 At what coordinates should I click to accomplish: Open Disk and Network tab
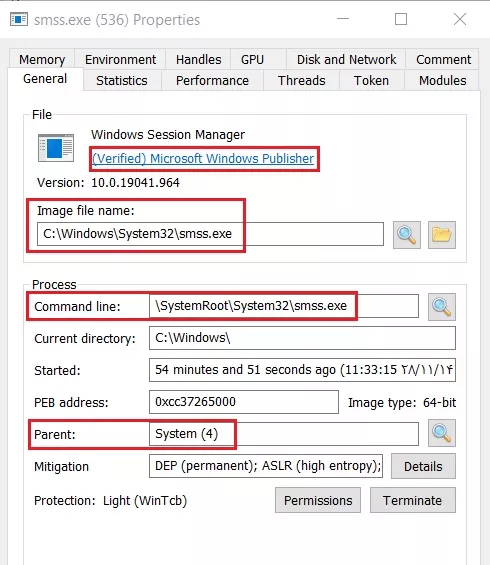[x=346, y=59]
